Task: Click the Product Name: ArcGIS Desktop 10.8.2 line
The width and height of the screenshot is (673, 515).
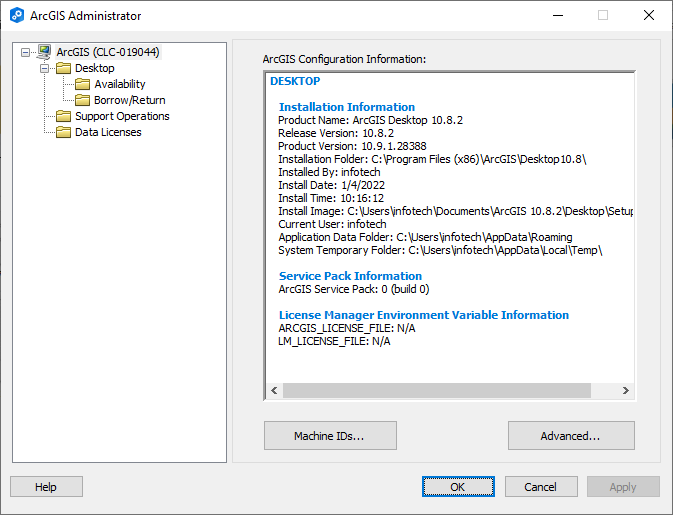Action: click(x=370, y=120)
